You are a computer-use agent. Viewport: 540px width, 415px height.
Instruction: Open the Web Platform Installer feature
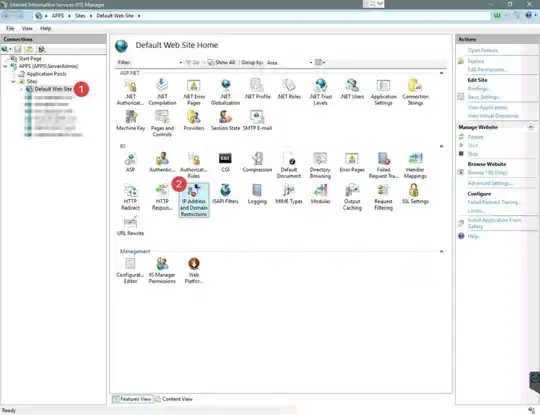coord(194,271)
